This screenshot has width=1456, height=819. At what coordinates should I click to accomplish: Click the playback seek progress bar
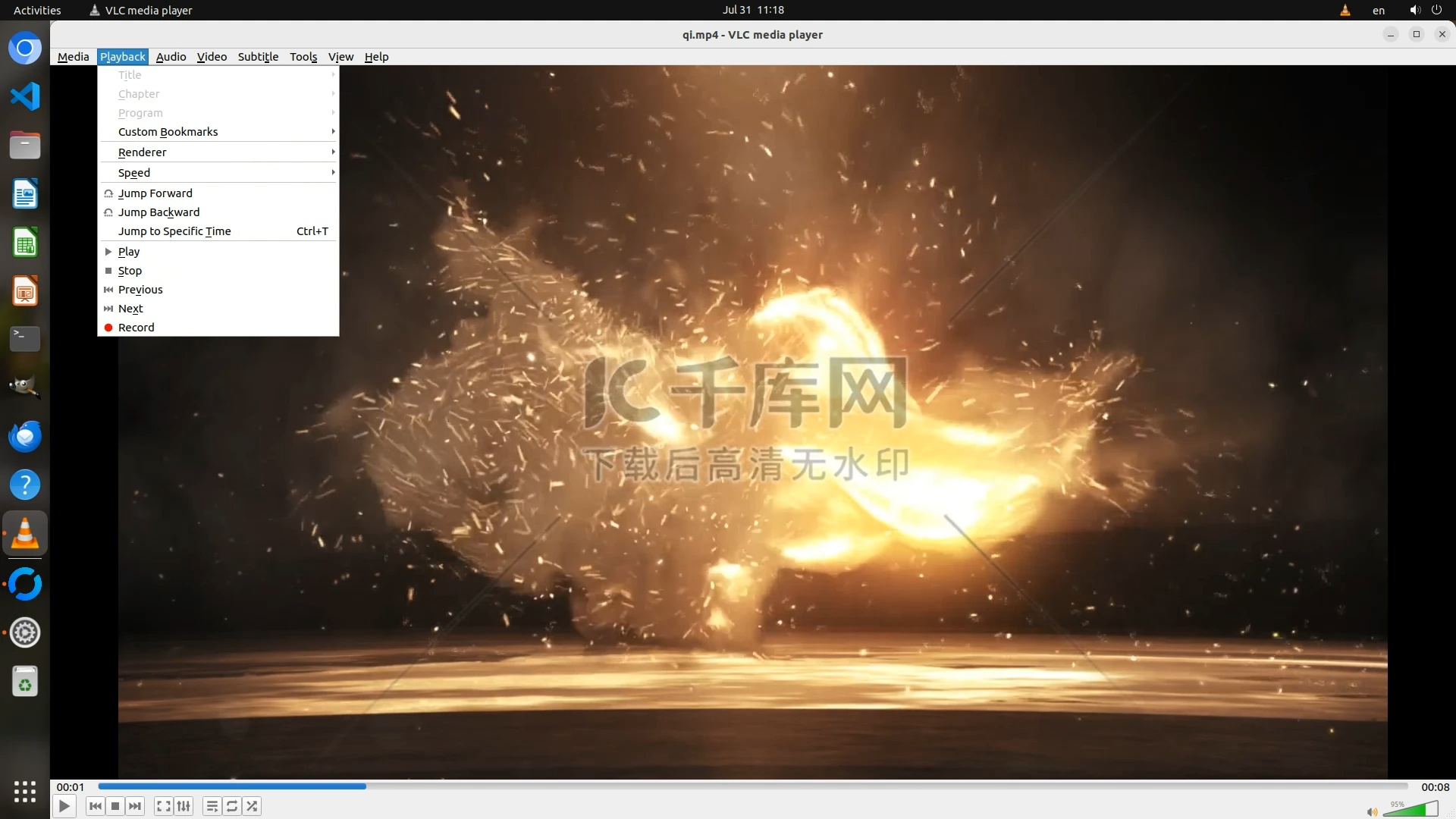click(752, 786)
